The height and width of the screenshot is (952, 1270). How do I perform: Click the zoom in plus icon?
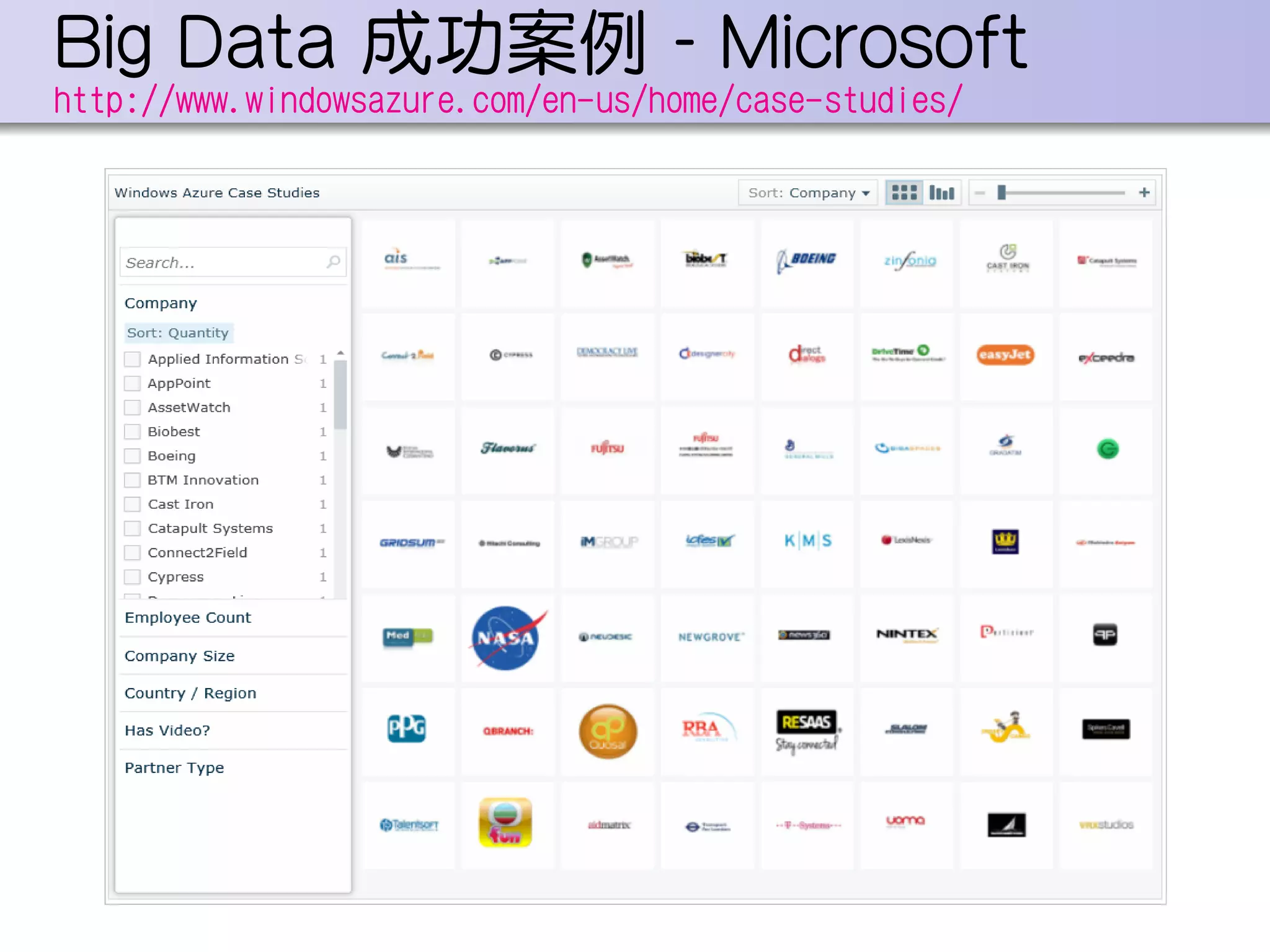pos(1144,193)
